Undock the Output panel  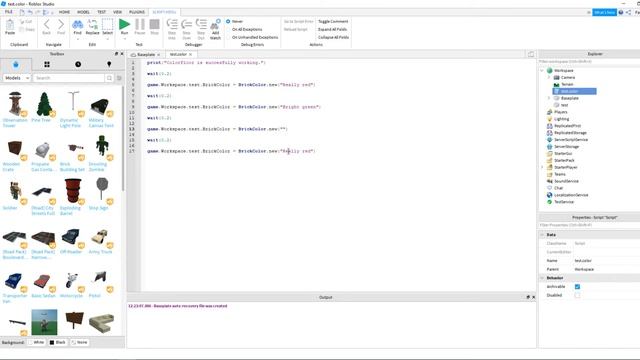pyautogui.click(x=528, y=297)
